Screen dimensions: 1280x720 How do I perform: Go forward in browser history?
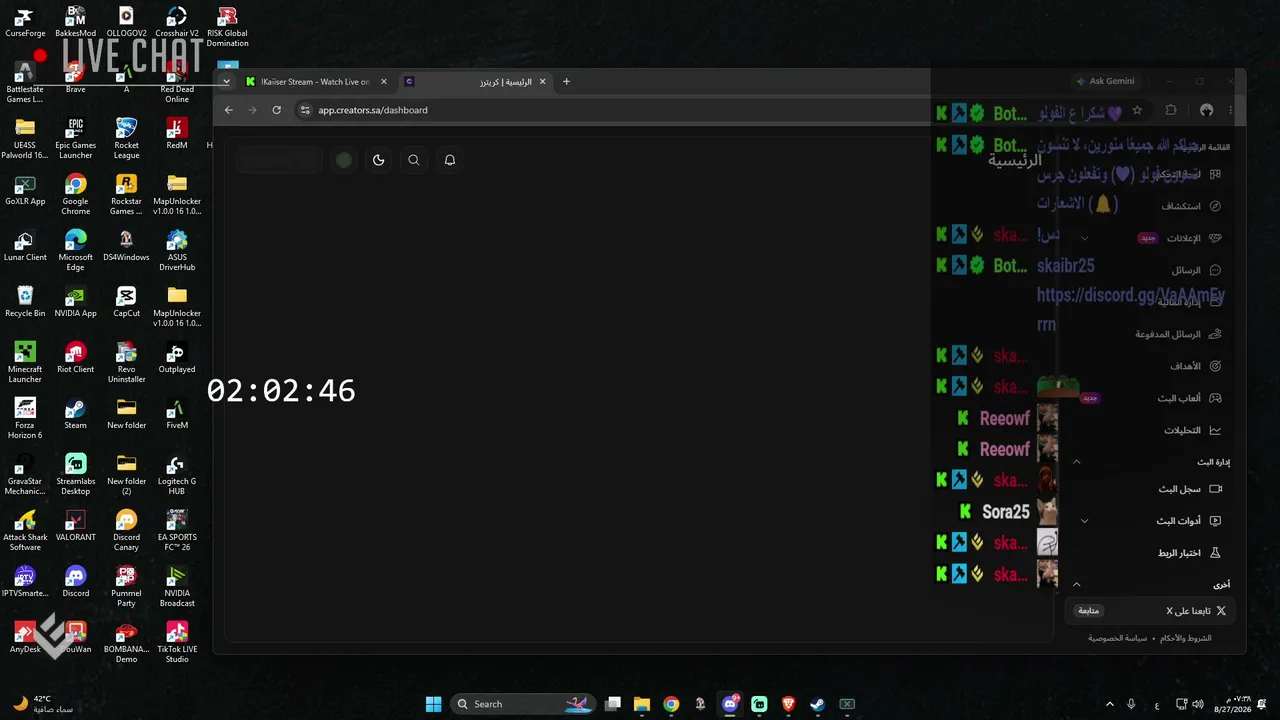[x=252, y=110]
